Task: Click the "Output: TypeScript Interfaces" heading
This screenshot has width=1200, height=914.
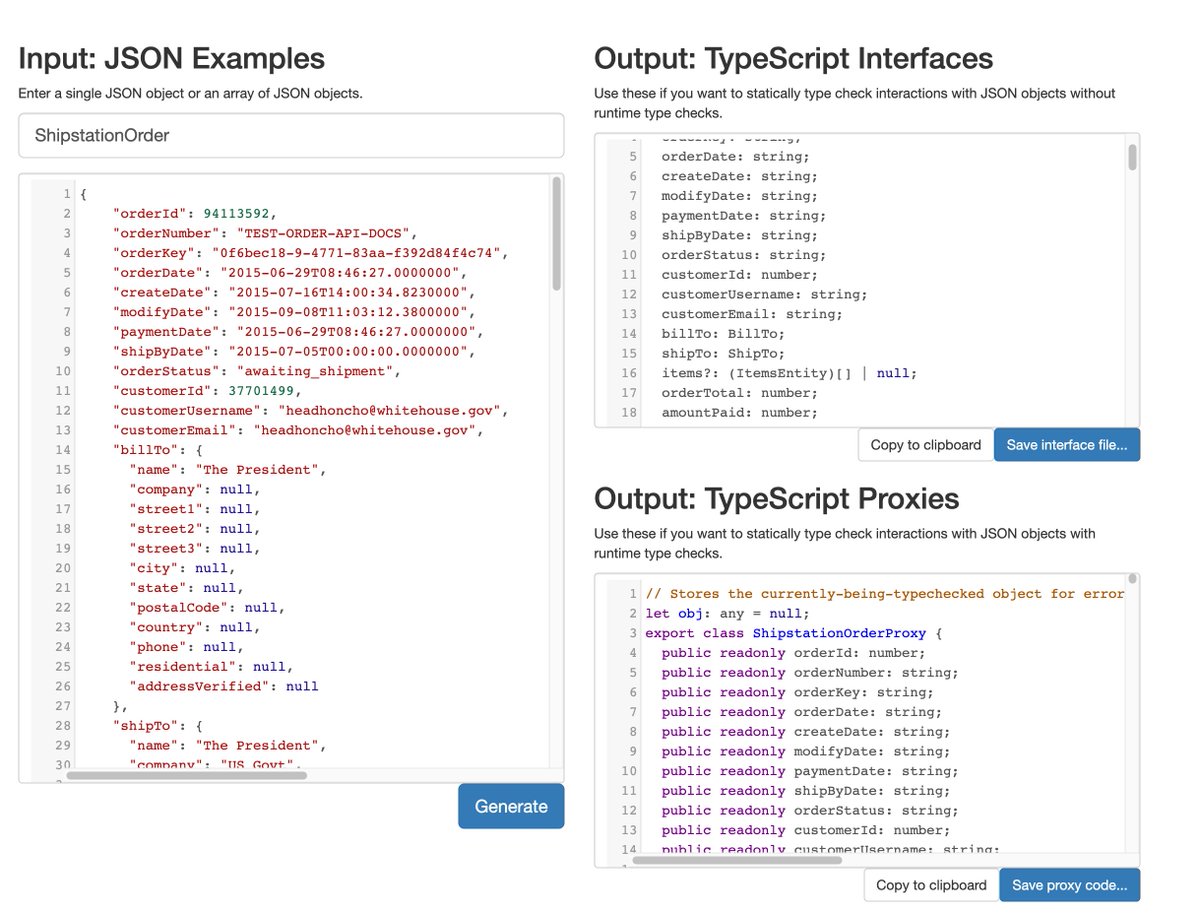Action: 794,58
